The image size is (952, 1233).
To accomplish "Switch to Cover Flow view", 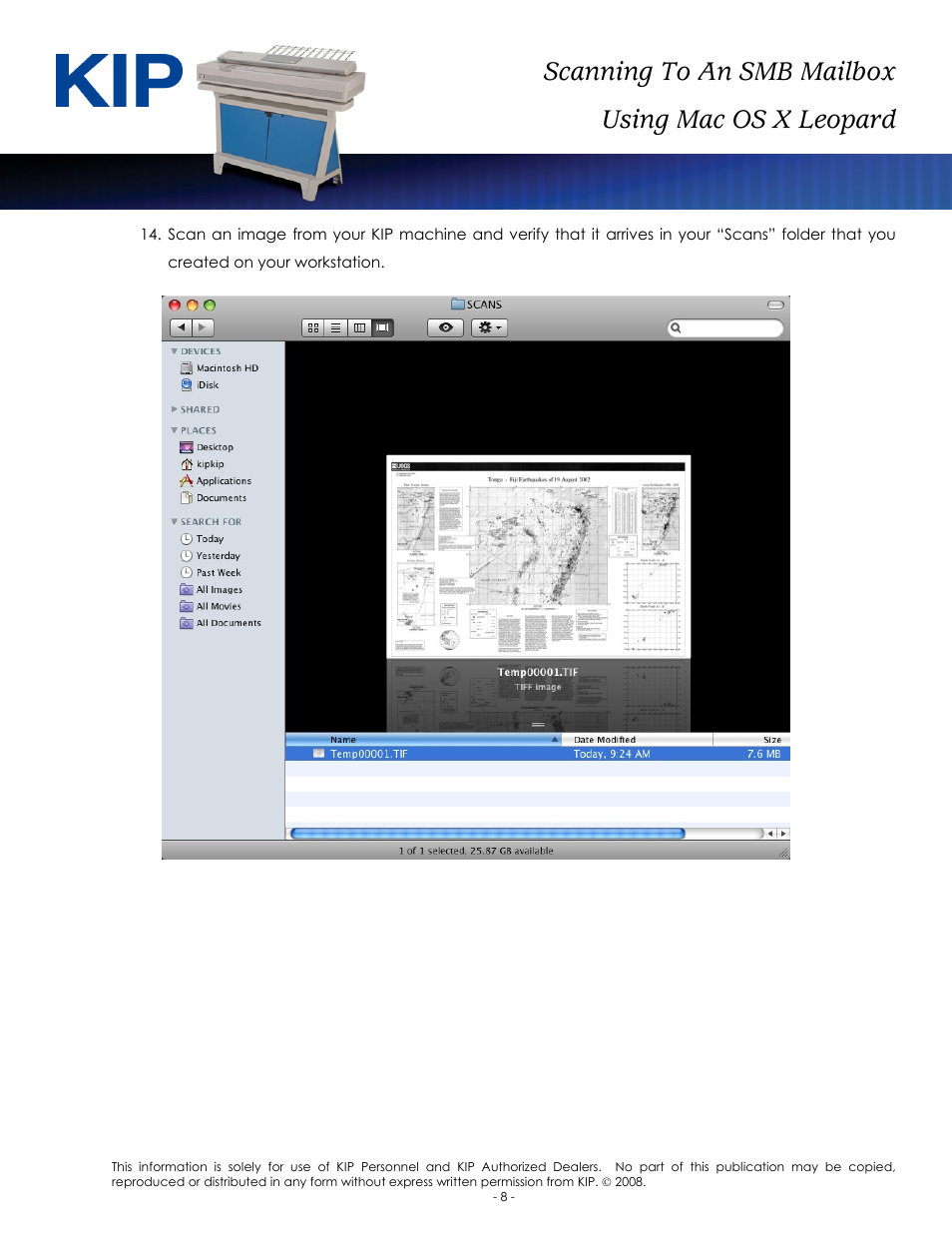I will coord(382,327).
